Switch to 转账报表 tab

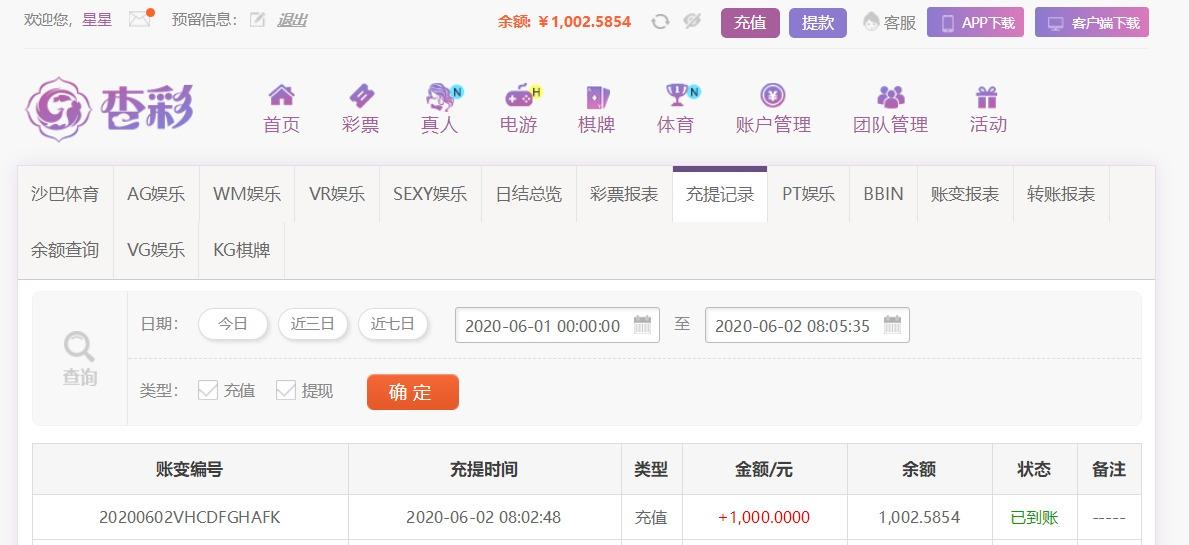click(x=1062, y=194)
